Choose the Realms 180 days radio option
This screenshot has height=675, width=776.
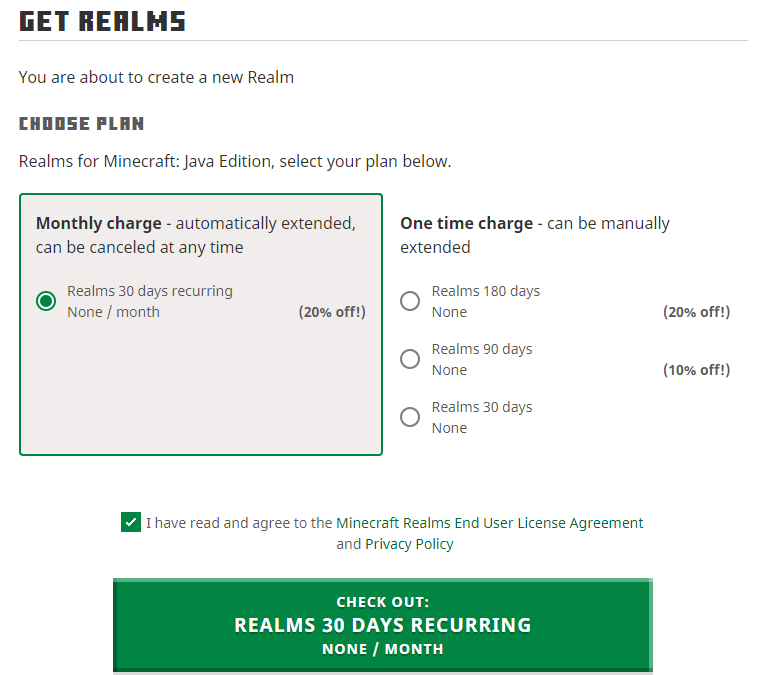point(410,301)
